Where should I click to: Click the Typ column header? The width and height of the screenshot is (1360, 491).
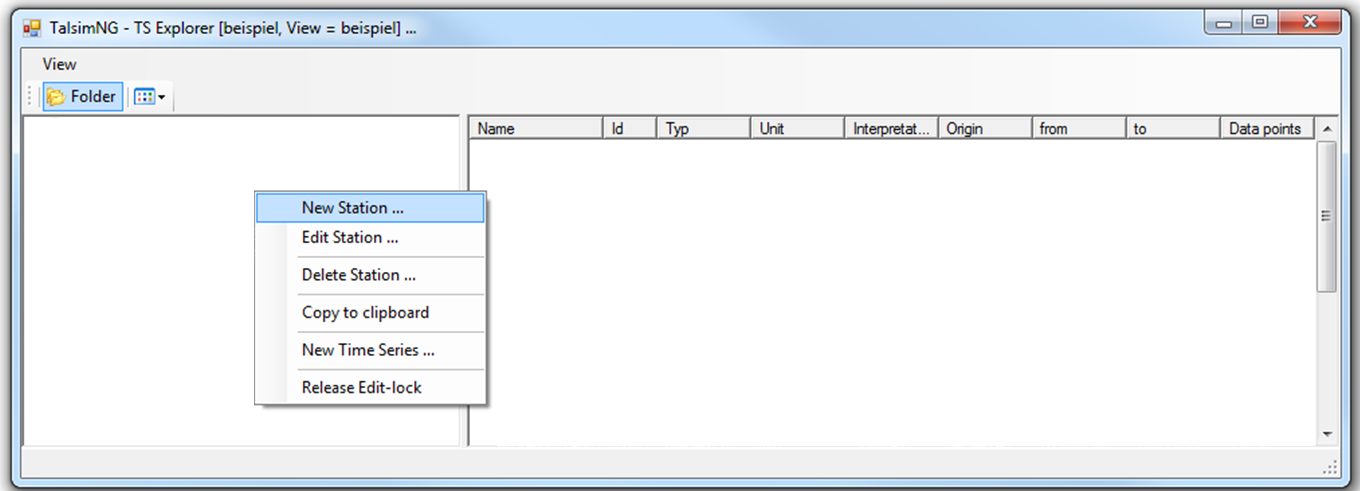703,129
